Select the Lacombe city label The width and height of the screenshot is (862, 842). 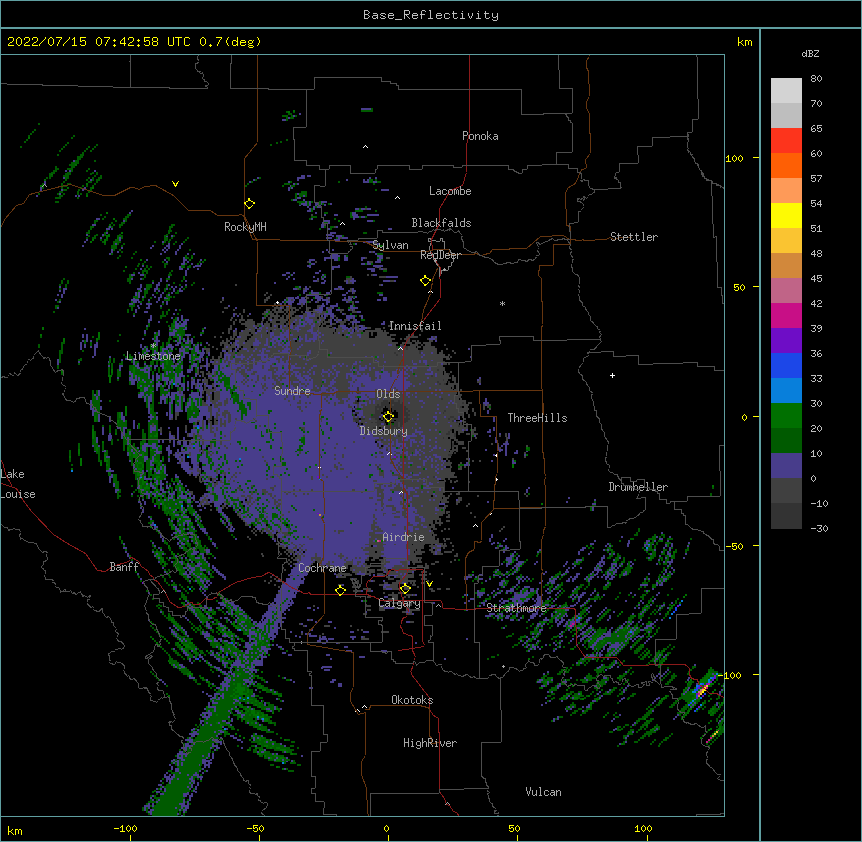[x=450, y=191]
